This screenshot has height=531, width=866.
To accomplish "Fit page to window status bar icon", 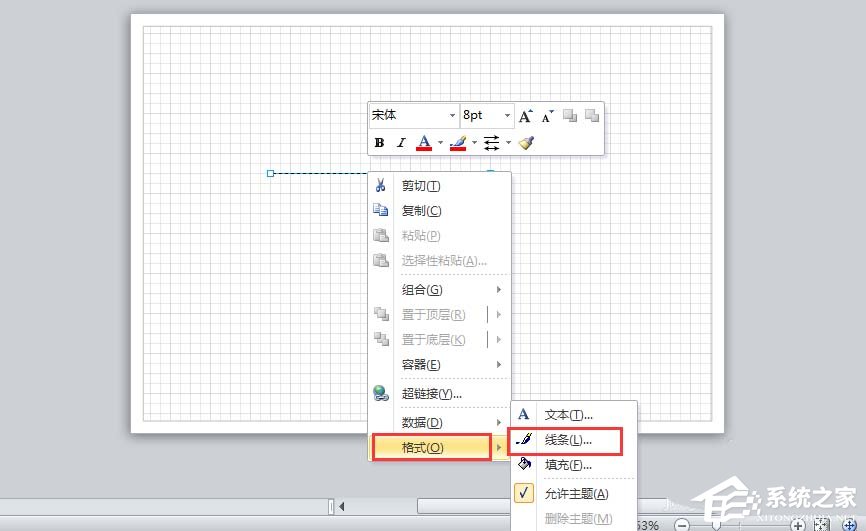I will click(x=822, y=525).
